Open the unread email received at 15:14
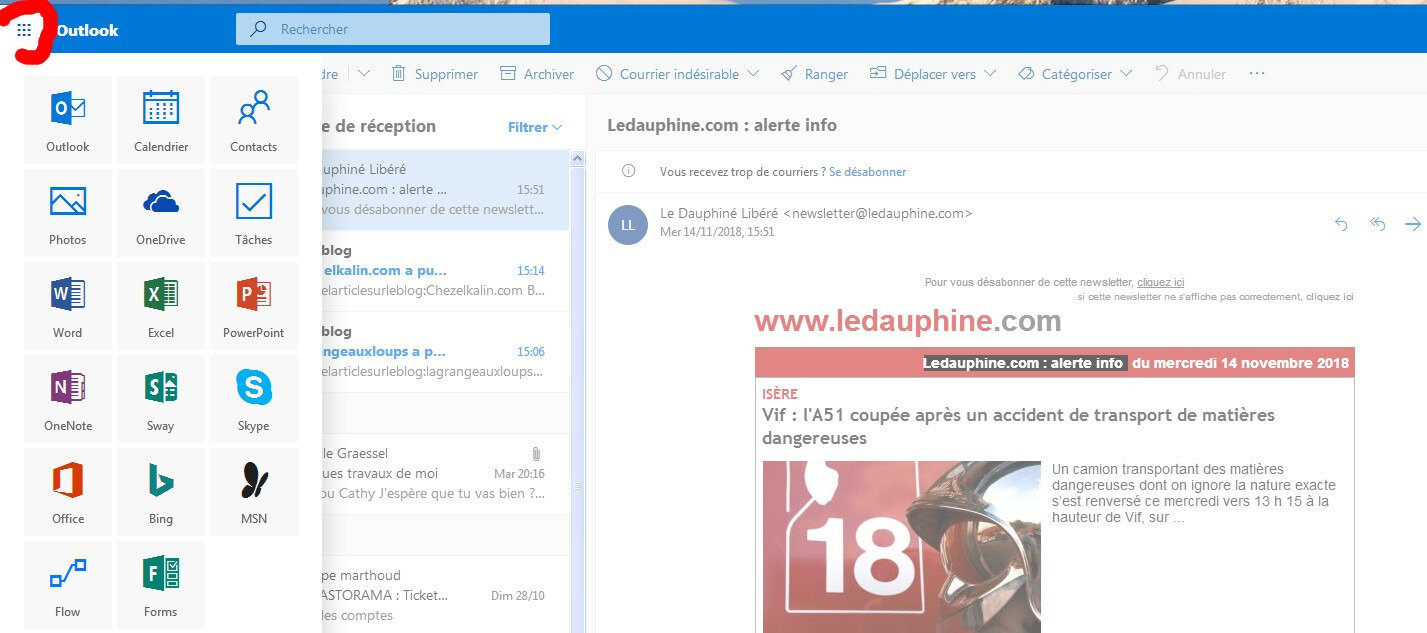Screen dimensions: 1427x633 pyautogui.click(x=446, y=271)
